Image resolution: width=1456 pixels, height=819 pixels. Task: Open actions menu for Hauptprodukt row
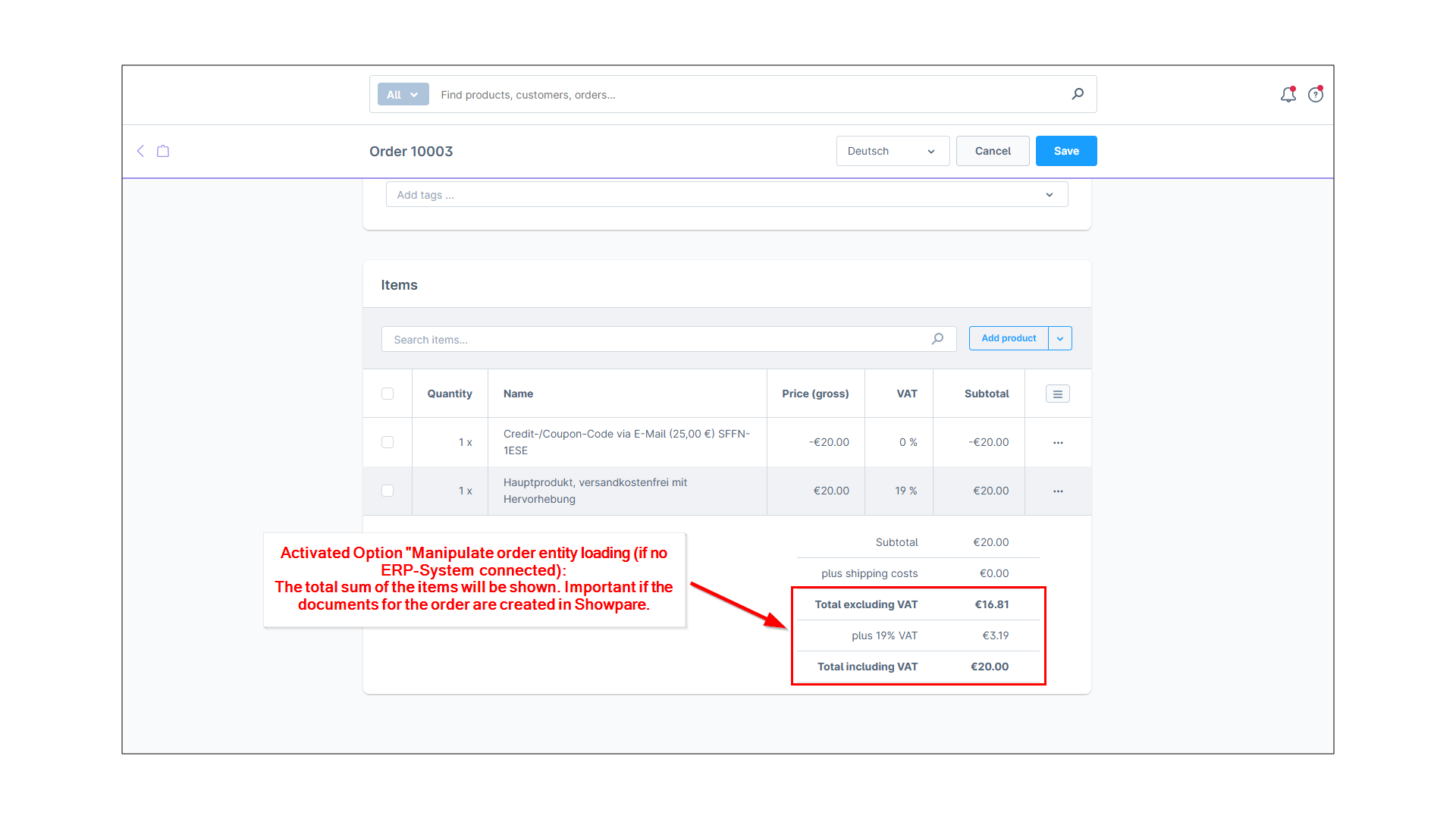pos(1058,491)
